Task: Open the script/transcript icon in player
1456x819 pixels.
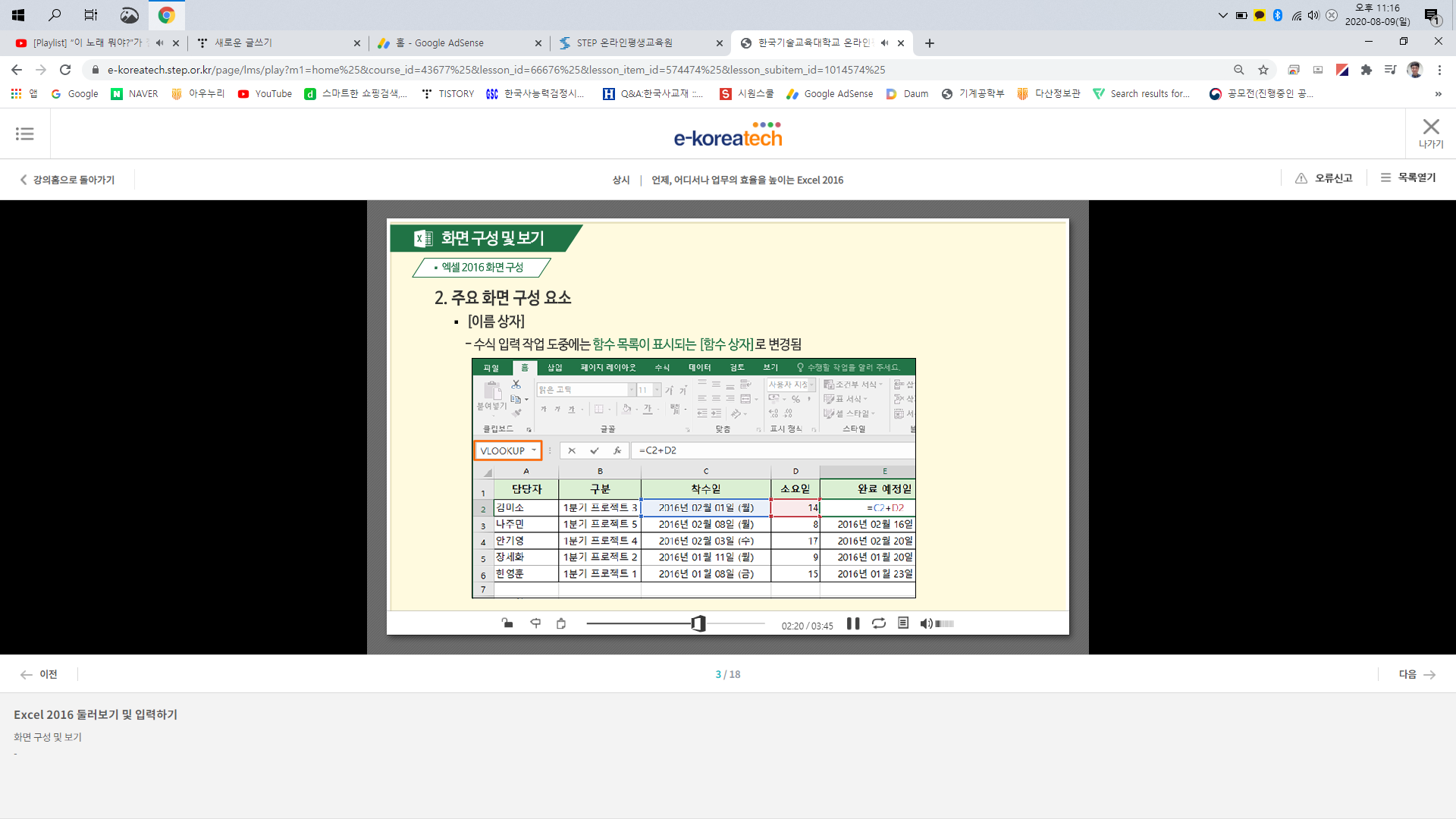Action: click(x=902, y=623)
